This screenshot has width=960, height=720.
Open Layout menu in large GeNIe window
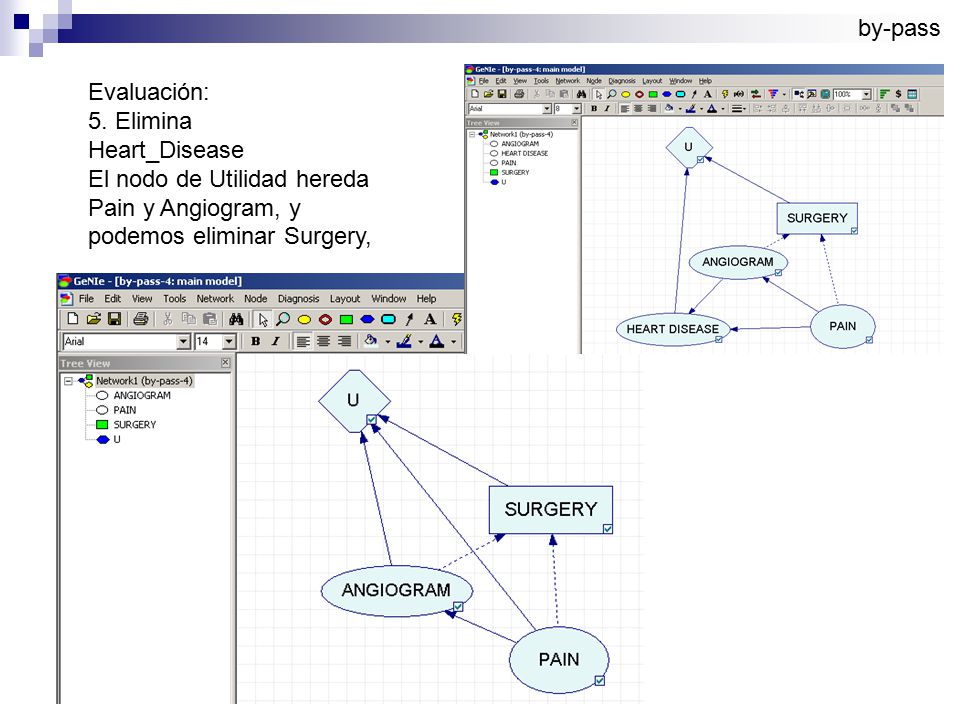coord(345,299)
